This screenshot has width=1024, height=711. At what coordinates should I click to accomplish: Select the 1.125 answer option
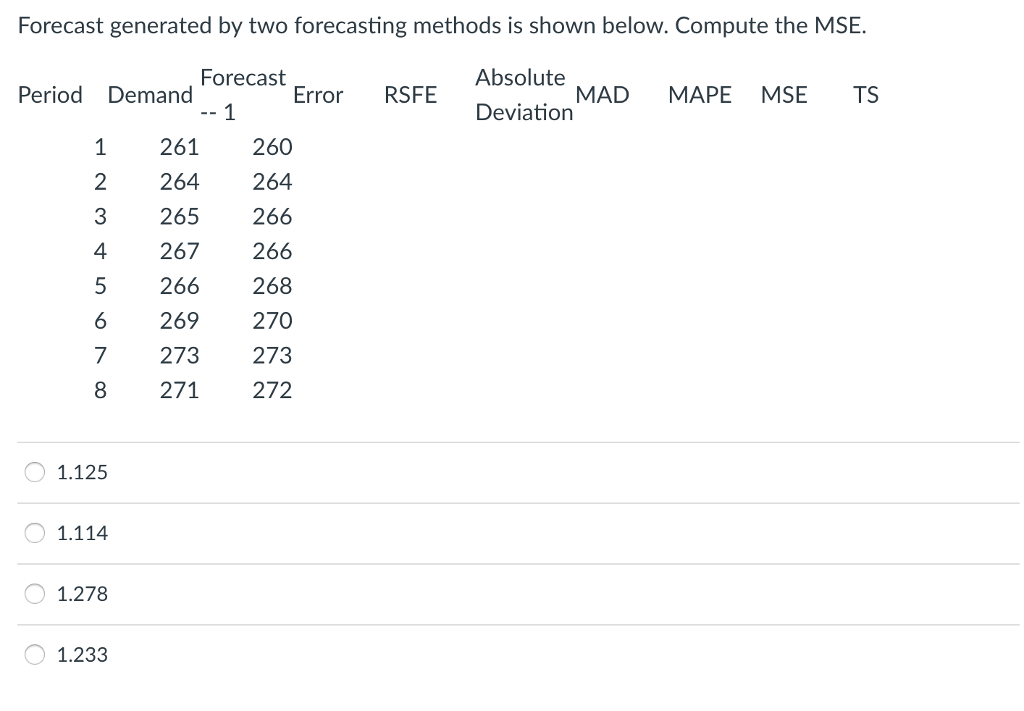pos(34,472)
